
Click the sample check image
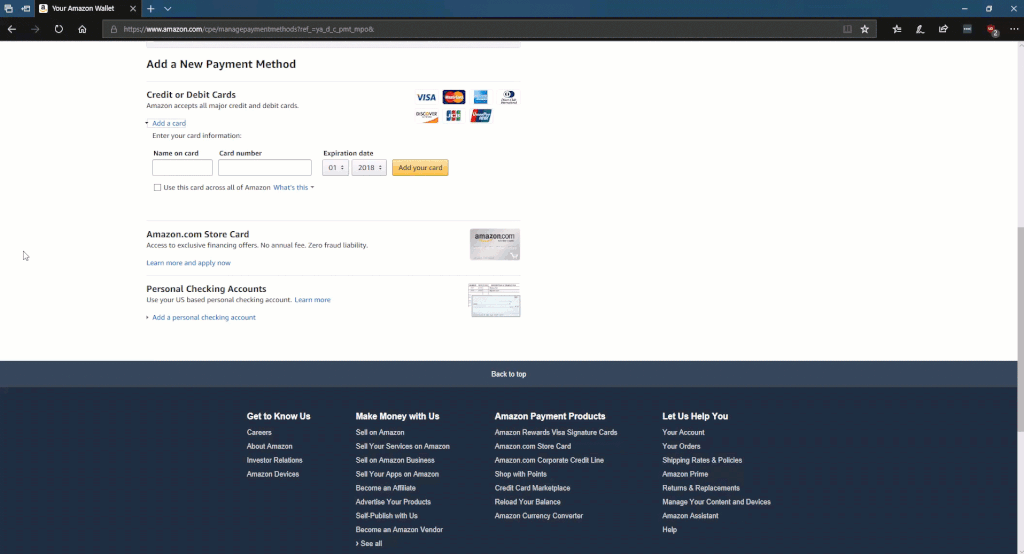click(494, 300)
